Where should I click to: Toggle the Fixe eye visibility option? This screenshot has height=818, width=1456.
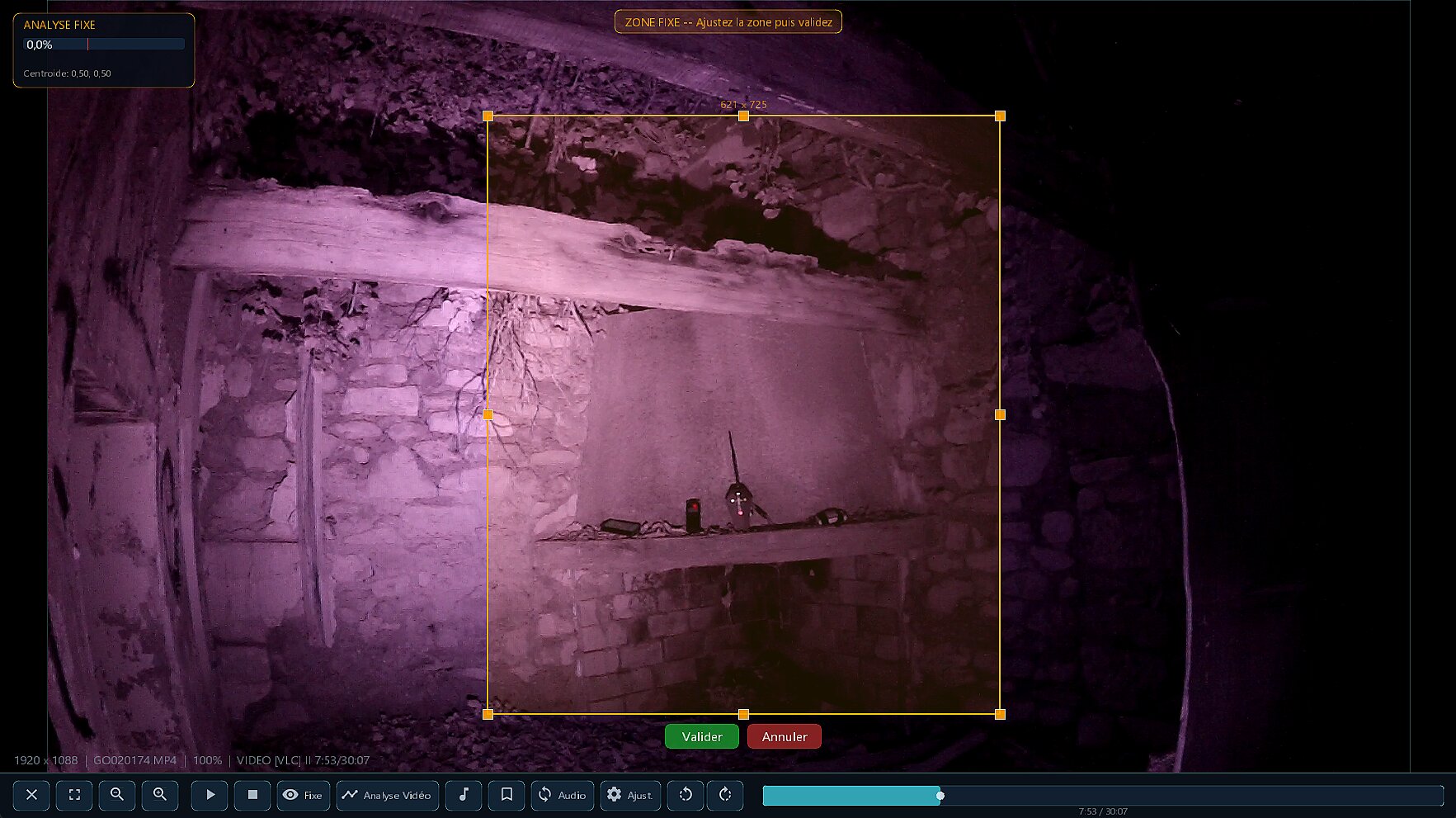click(x=303, y=795)
